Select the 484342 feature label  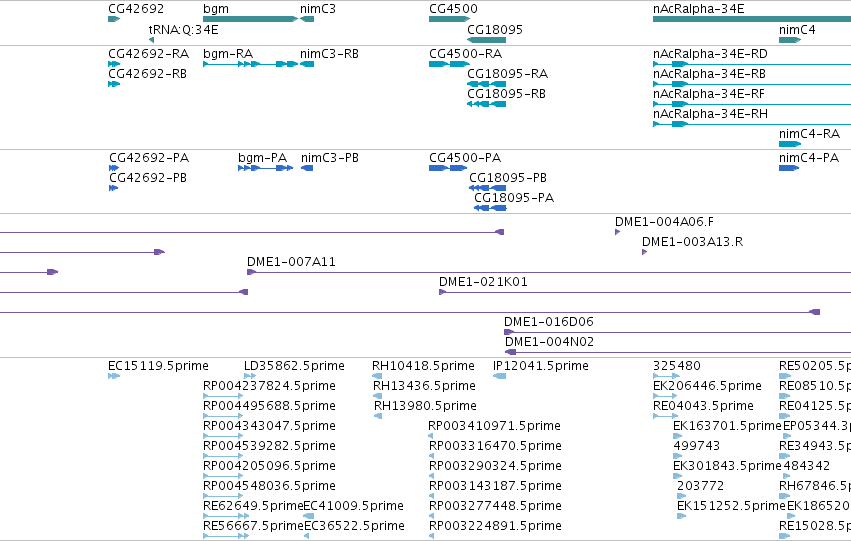[806, 466]
